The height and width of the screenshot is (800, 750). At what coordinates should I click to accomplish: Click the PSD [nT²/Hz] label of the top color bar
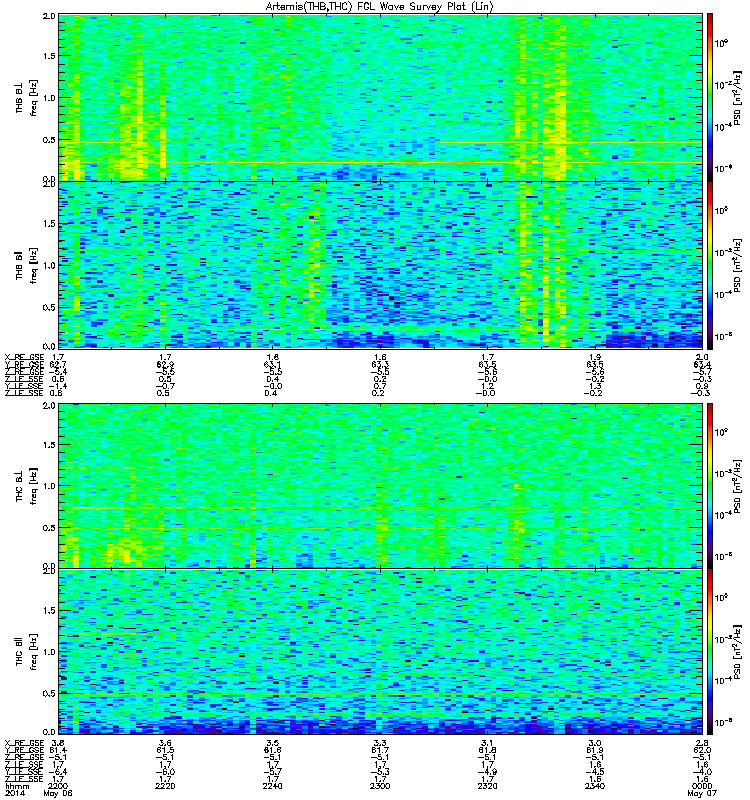pyautogui.click(x=737, y=97)
